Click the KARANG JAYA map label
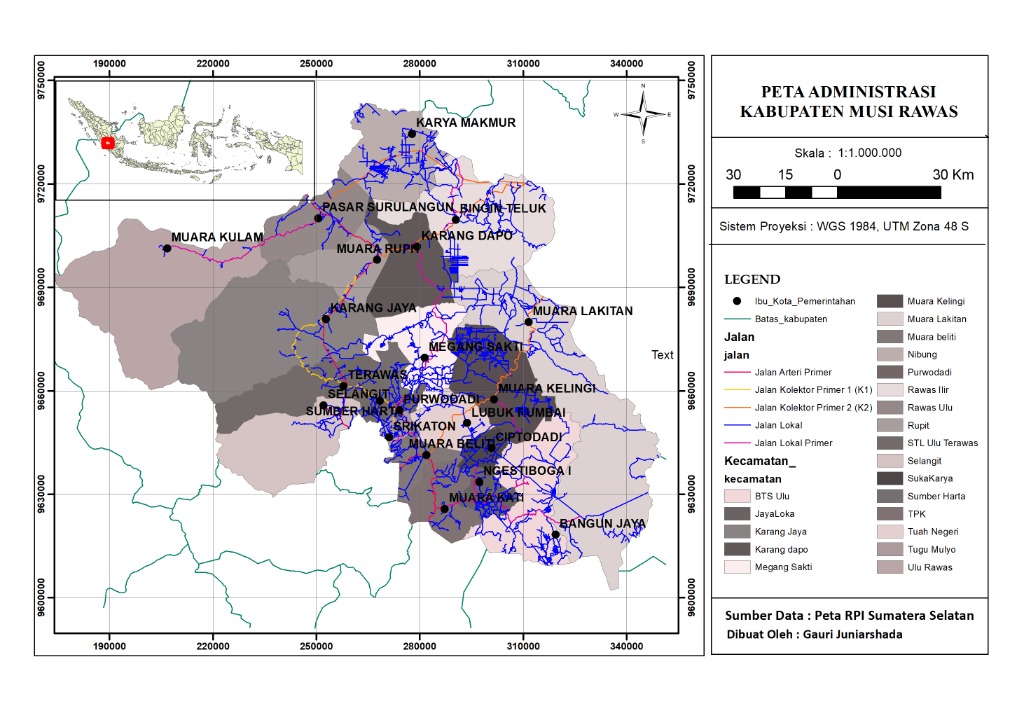The width and height of the screenshot is (1024, 724). point(373,307)
